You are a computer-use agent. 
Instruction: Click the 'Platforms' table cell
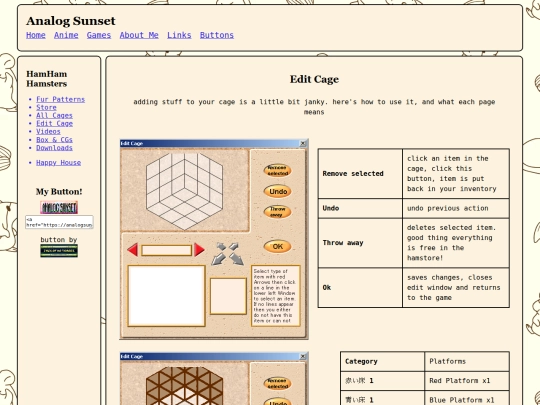click(467, 362)
